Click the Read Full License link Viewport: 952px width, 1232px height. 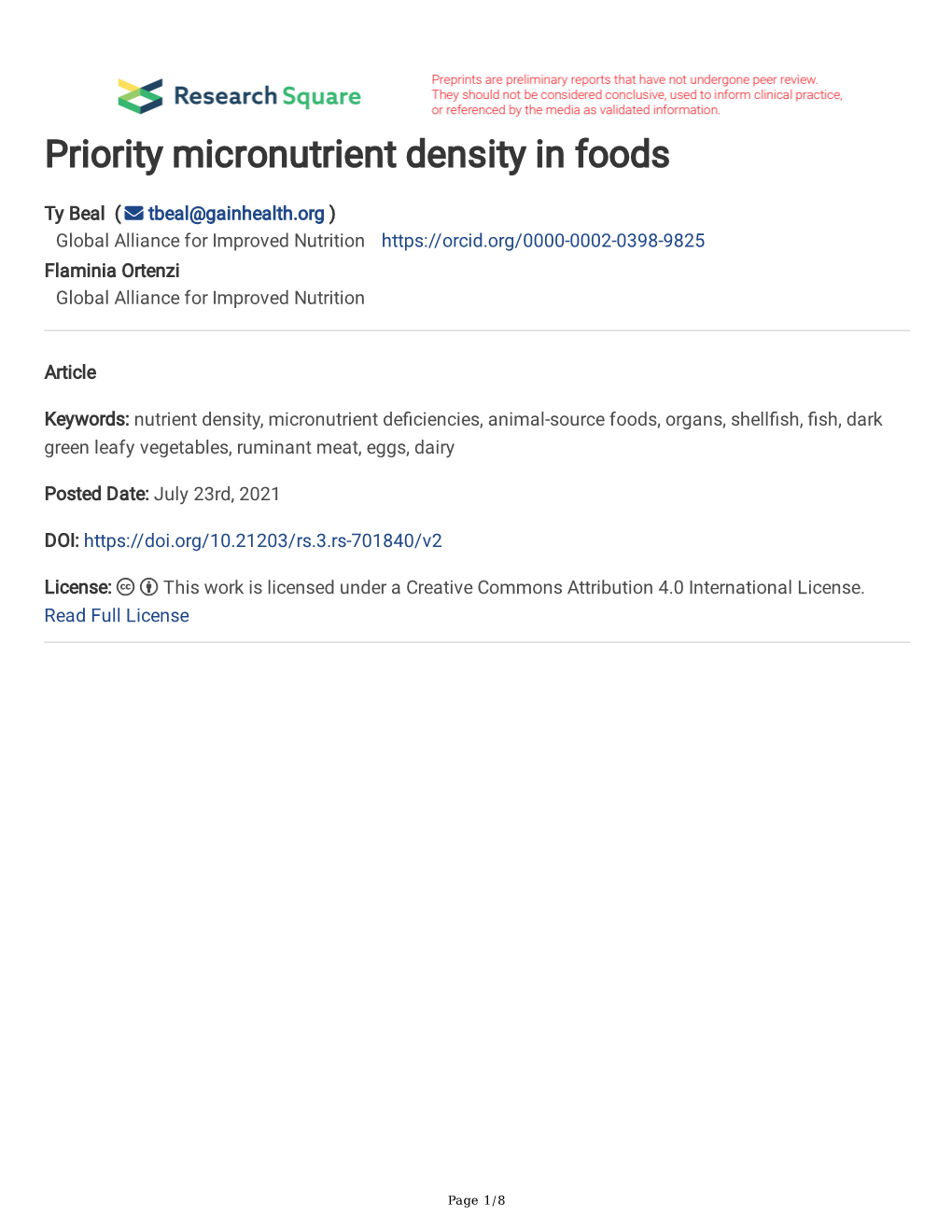click(117, 616)
